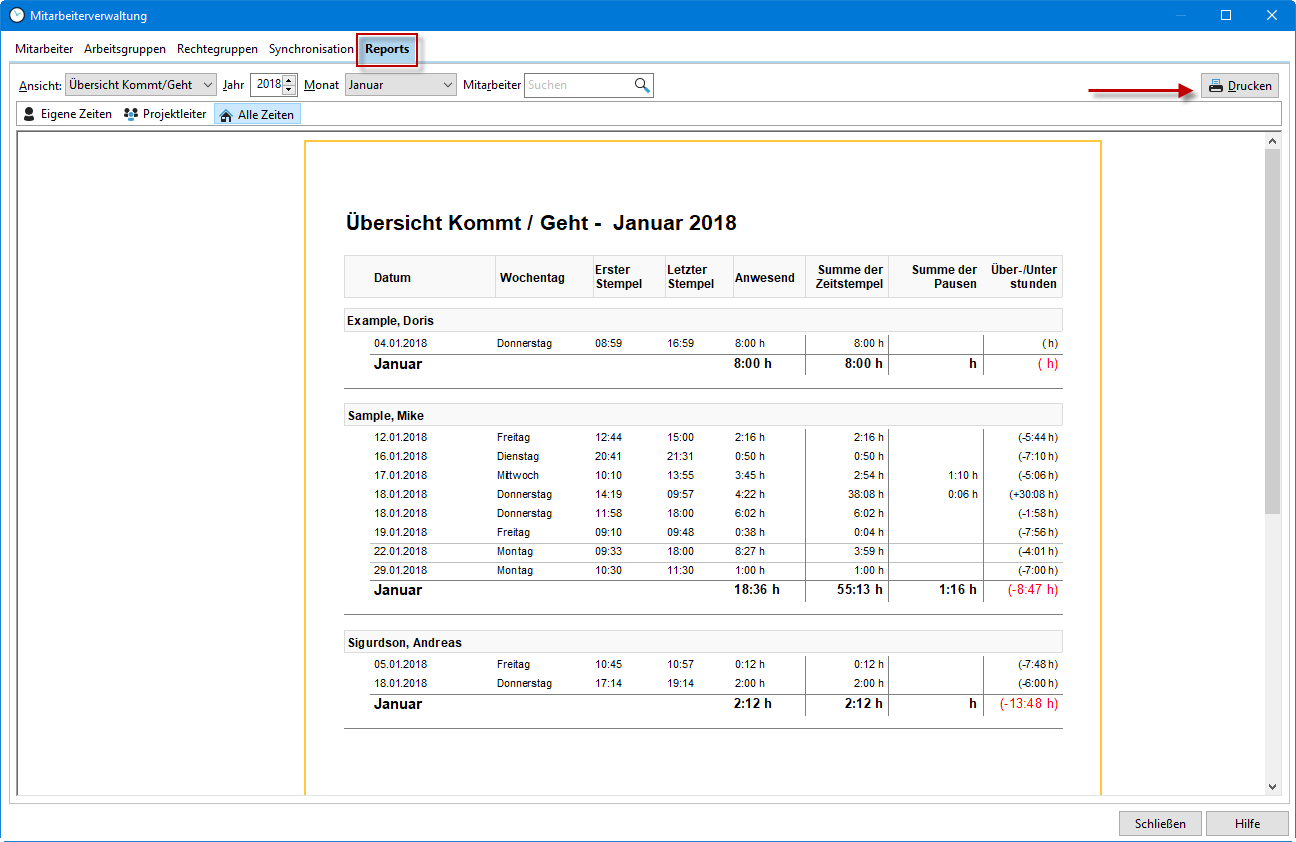Switch to the Mitarbeiter tab
1296x842 pixels.
pos(44,49)
